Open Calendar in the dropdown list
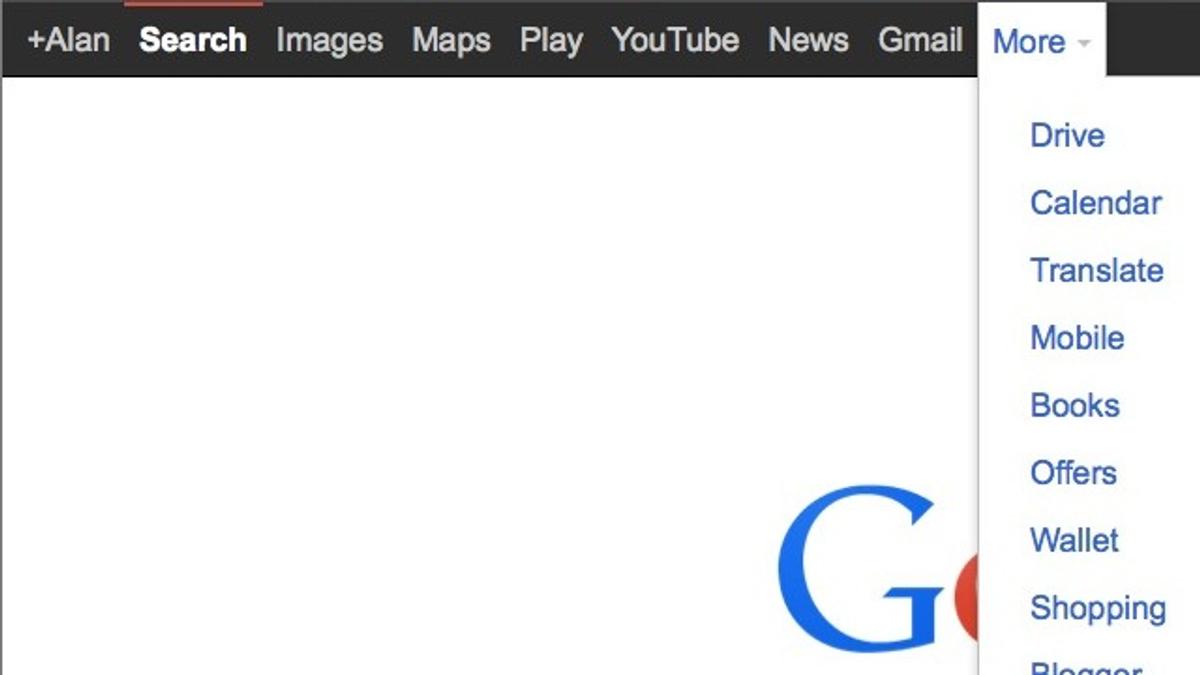1200x675 pixels. (x=1096, y=203)
